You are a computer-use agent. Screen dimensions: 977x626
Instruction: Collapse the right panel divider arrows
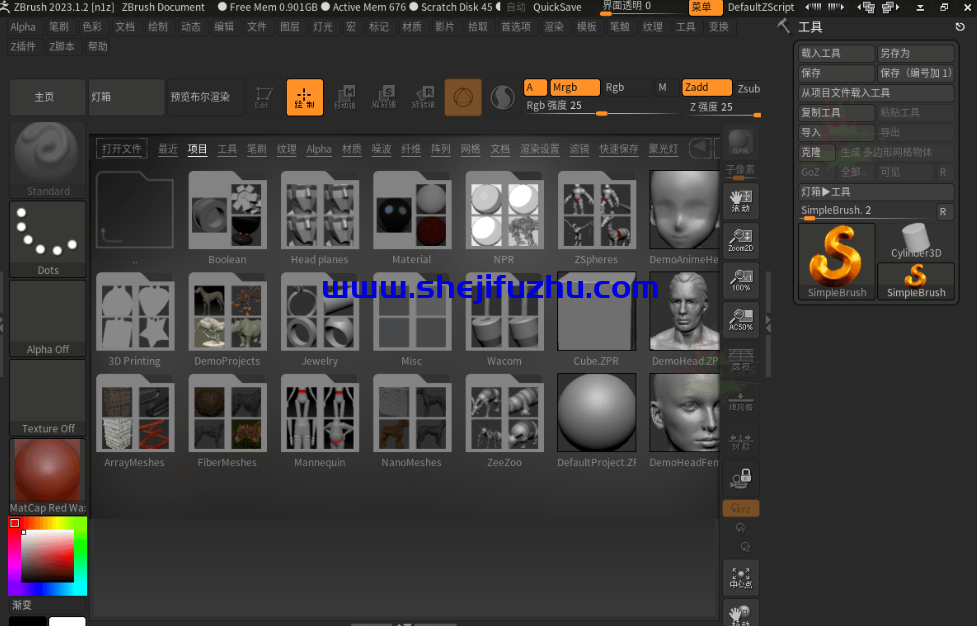tap(768, 323)
